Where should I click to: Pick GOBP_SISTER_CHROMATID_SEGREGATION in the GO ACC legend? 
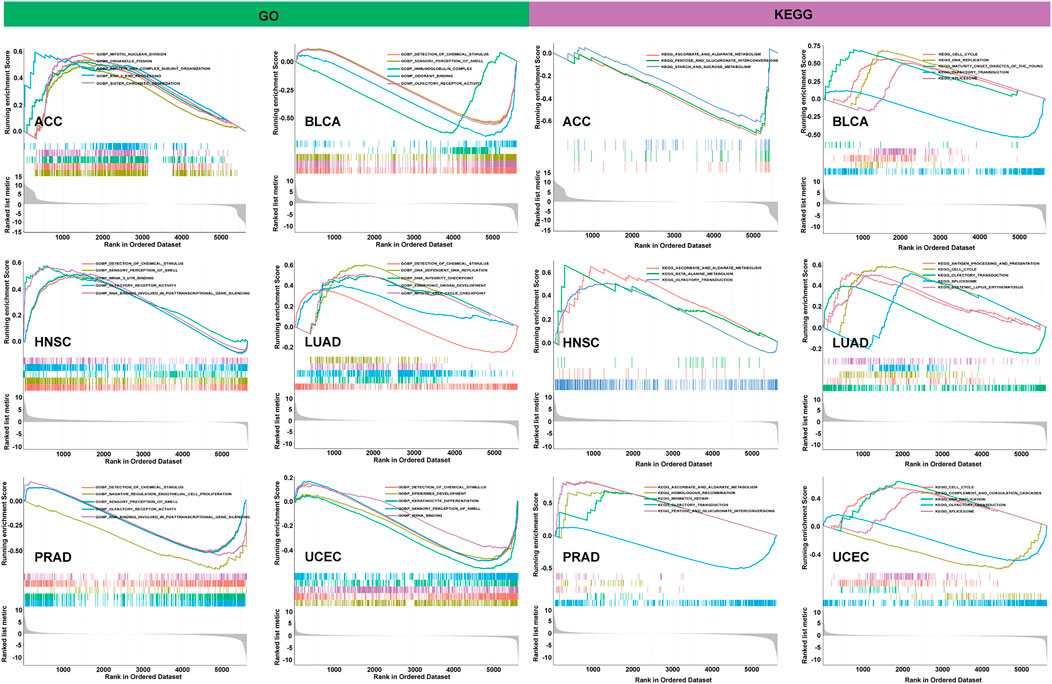coord(138,84)
